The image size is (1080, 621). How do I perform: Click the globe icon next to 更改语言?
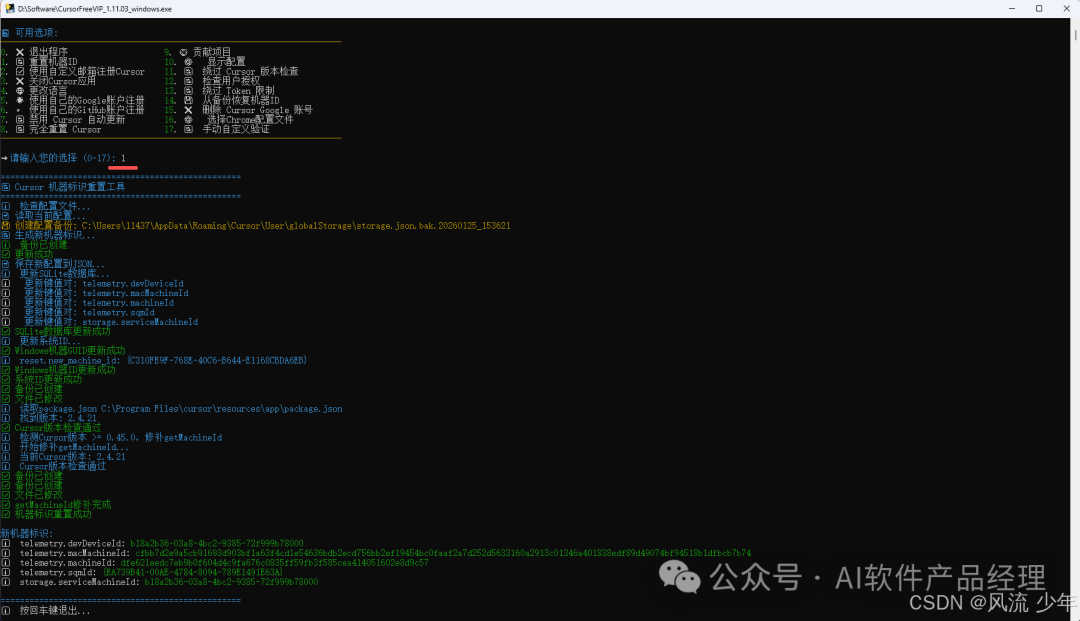point(20,90)
